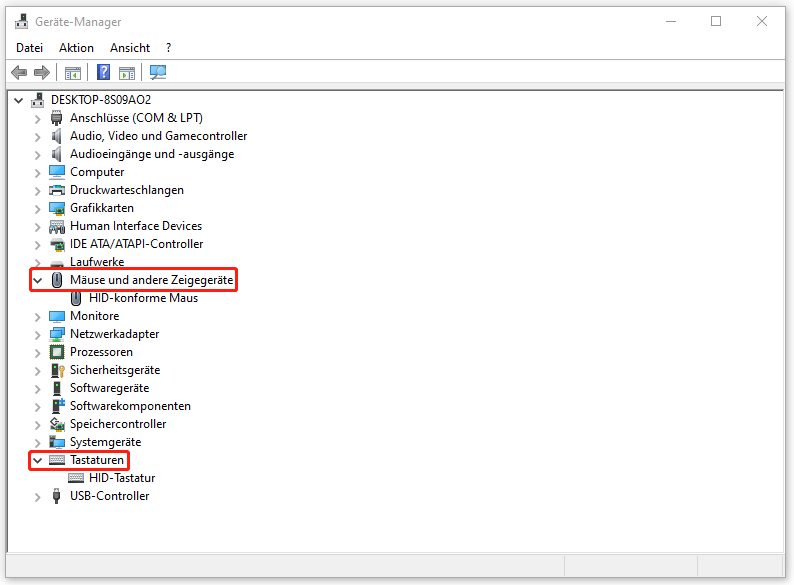
Task: Click the IDE ATA/ATAPI-Controller icon
Action: pos(57,244)
